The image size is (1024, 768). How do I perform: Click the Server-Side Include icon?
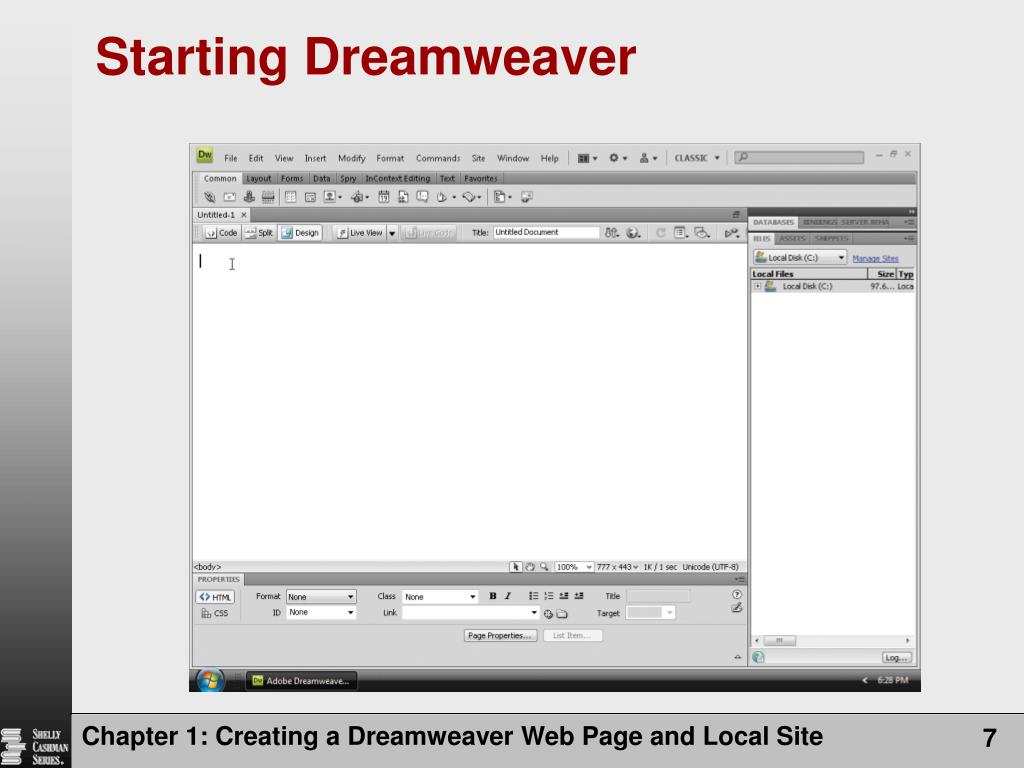pyautogui.click(x=403, y=197)
